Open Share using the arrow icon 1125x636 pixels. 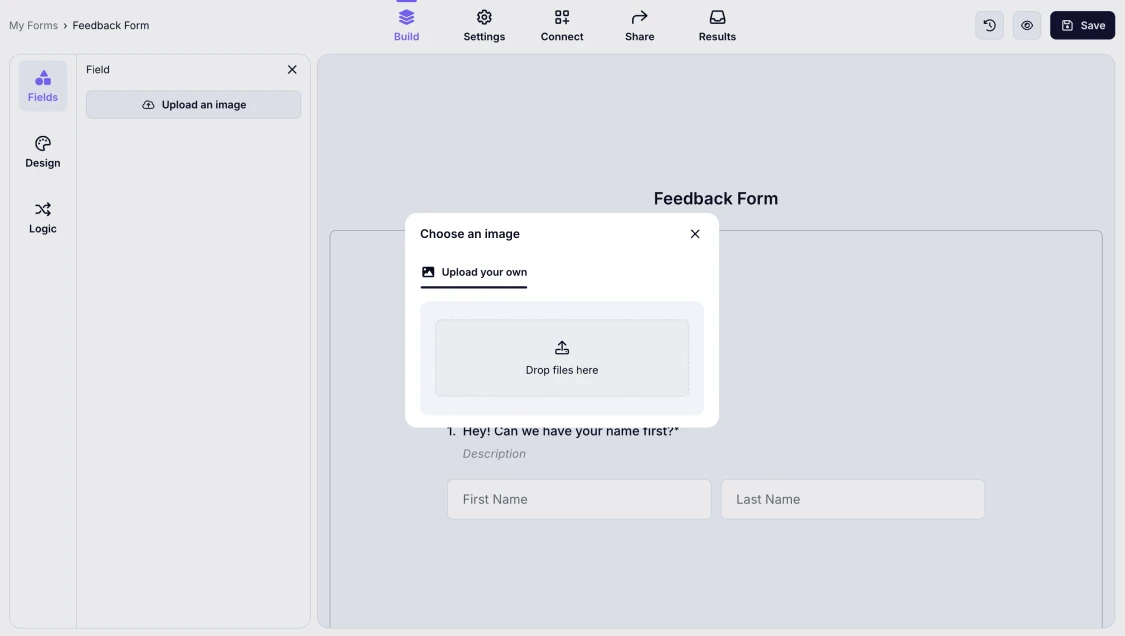click(639, 22)
